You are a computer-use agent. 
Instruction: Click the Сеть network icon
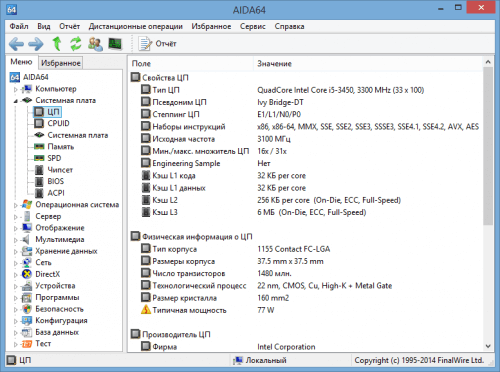coord(27,263)
